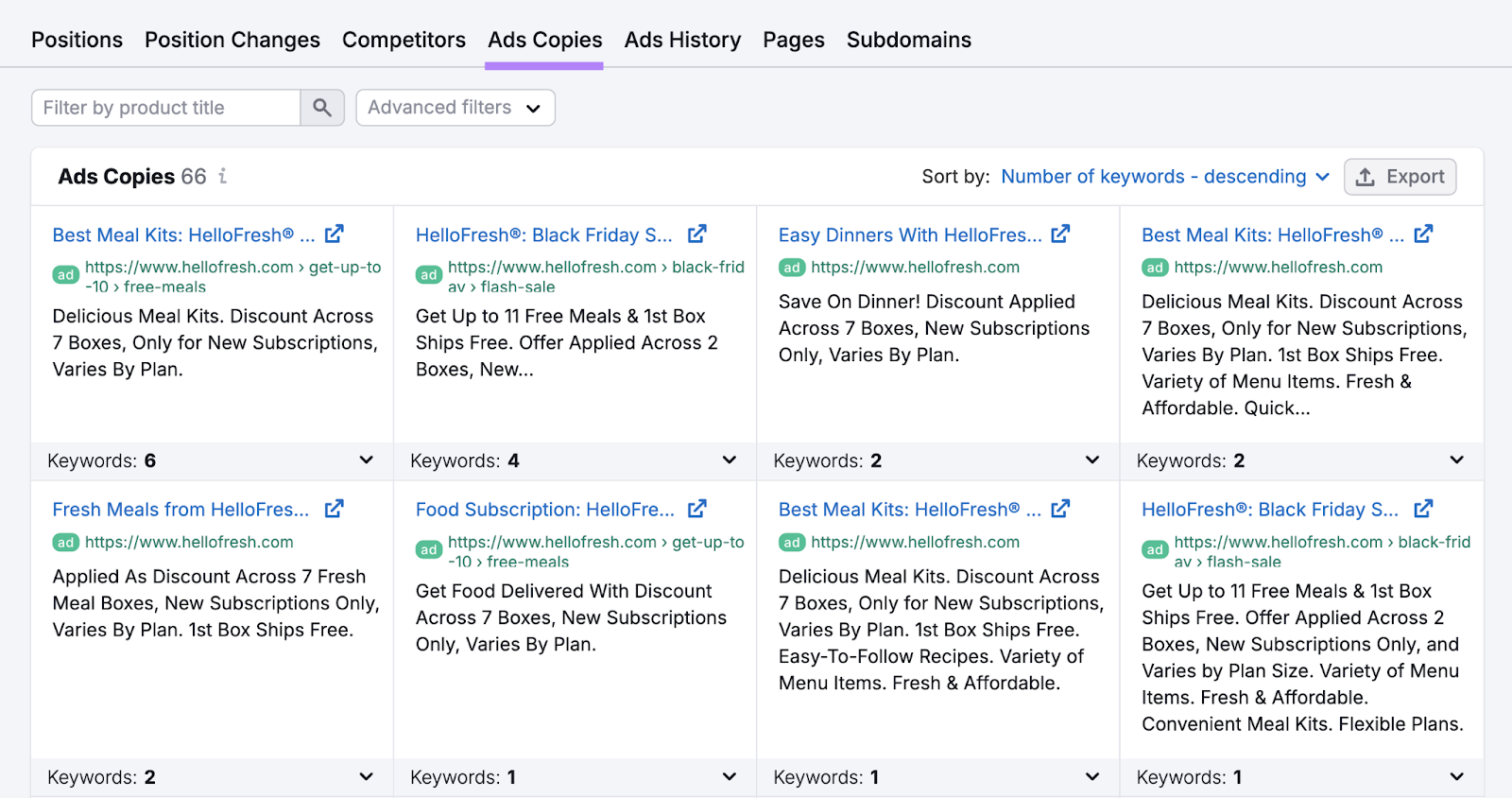This screenshot has height=798, width=1512.
Task: Open external link for Food Subscription ad
Action: 697,509
